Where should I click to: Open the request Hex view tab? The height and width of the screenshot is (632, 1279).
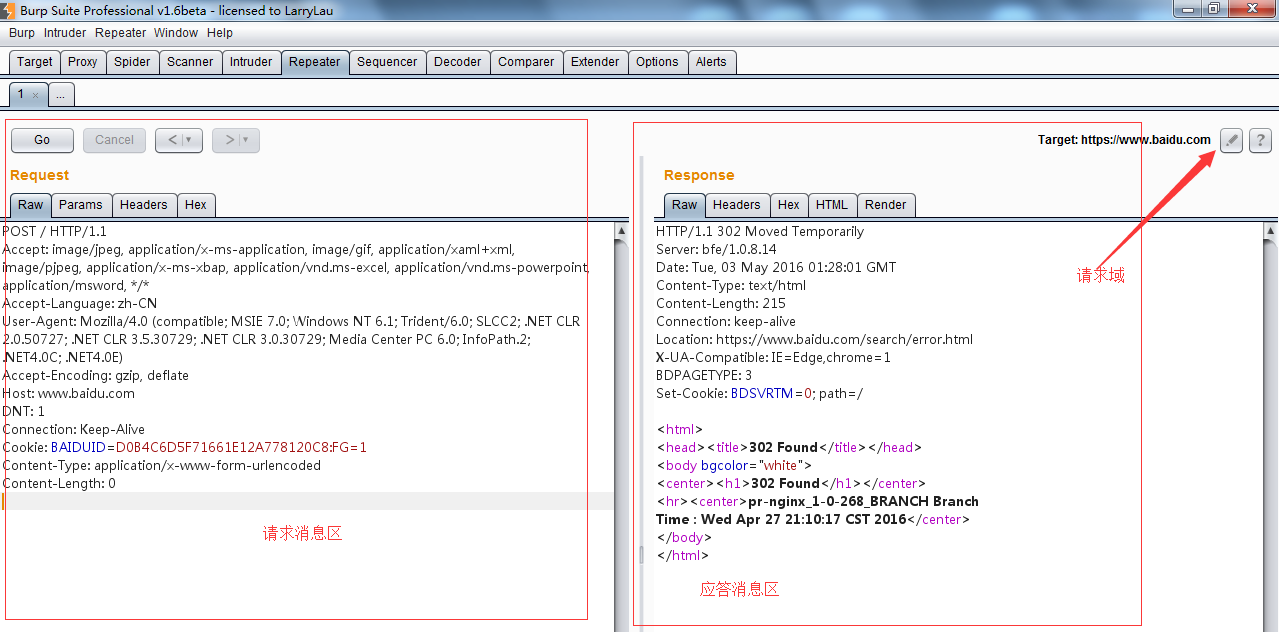coord(196,205)
